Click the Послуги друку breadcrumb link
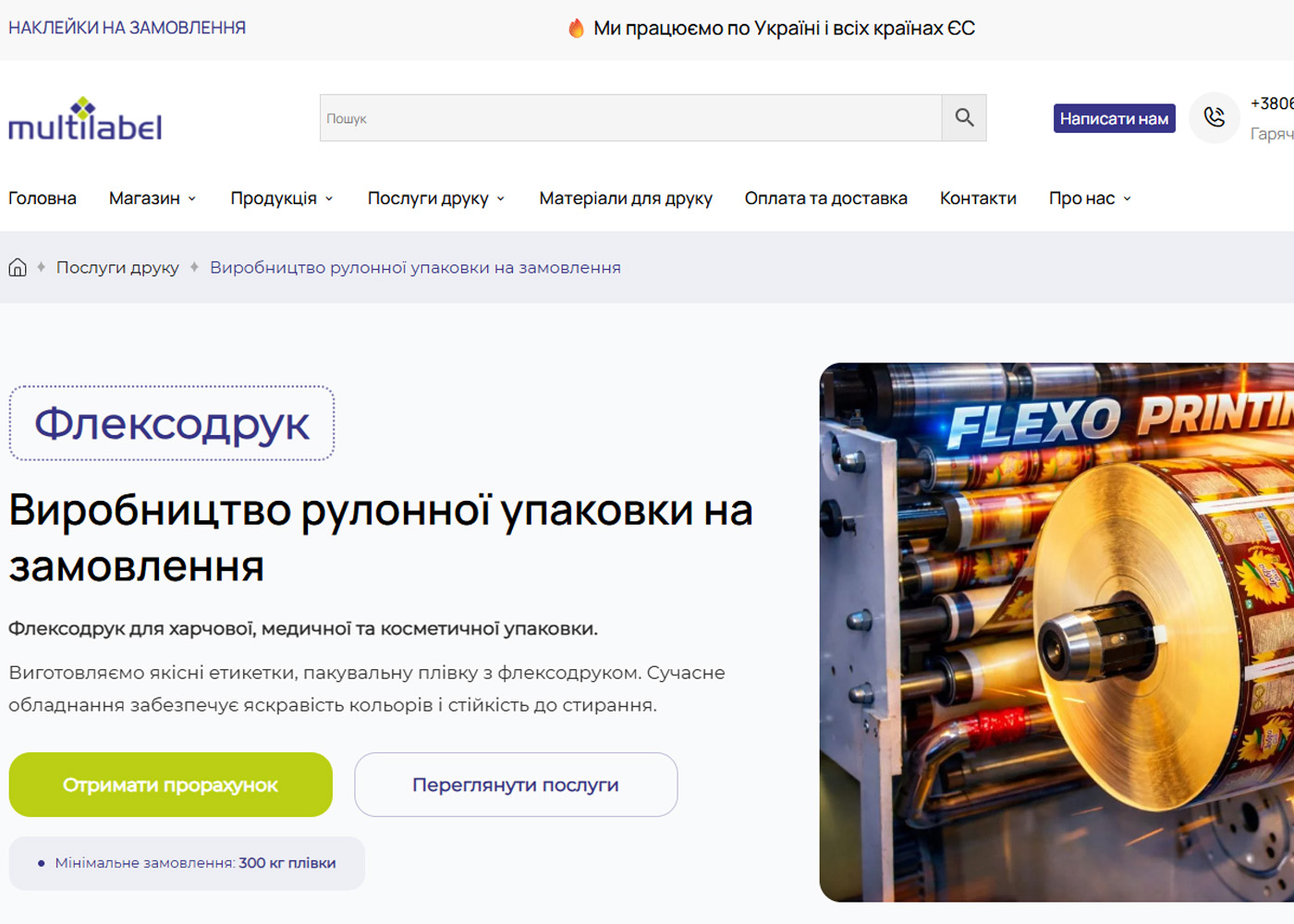The image size is (1294, 924). pyautogui.click(x=117, y=268)
